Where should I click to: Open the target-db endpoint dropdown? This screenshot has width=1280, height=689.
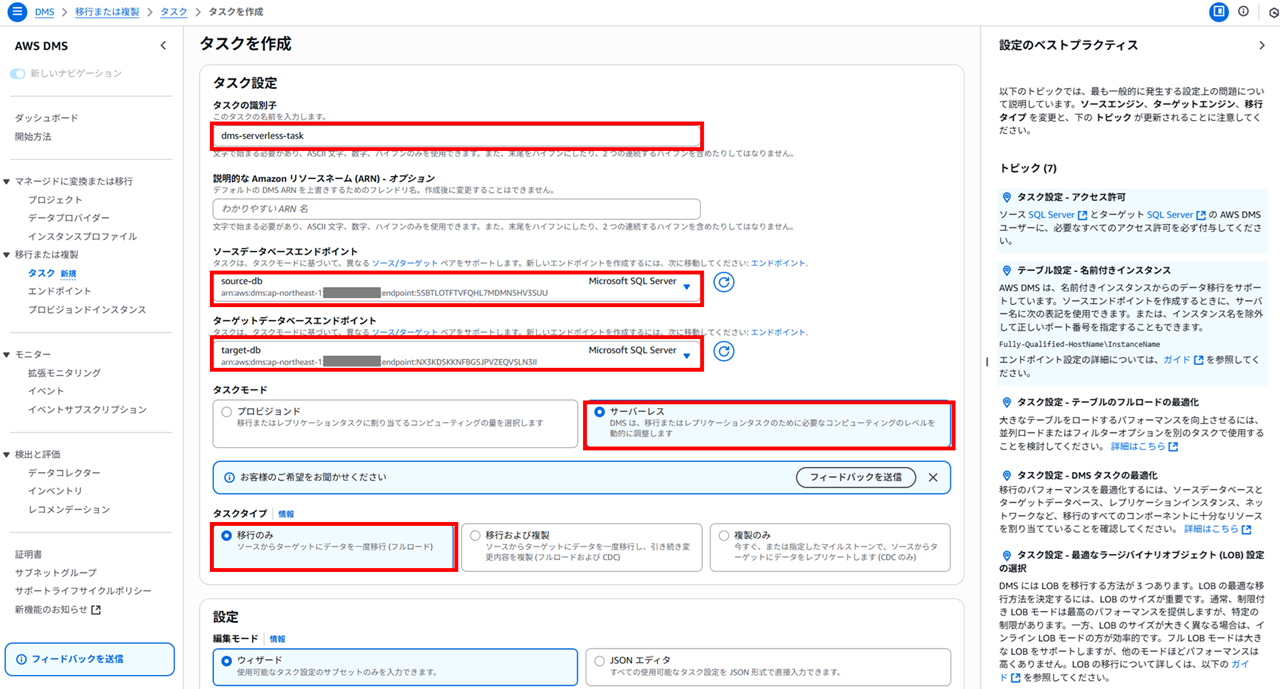coord(456,356)
